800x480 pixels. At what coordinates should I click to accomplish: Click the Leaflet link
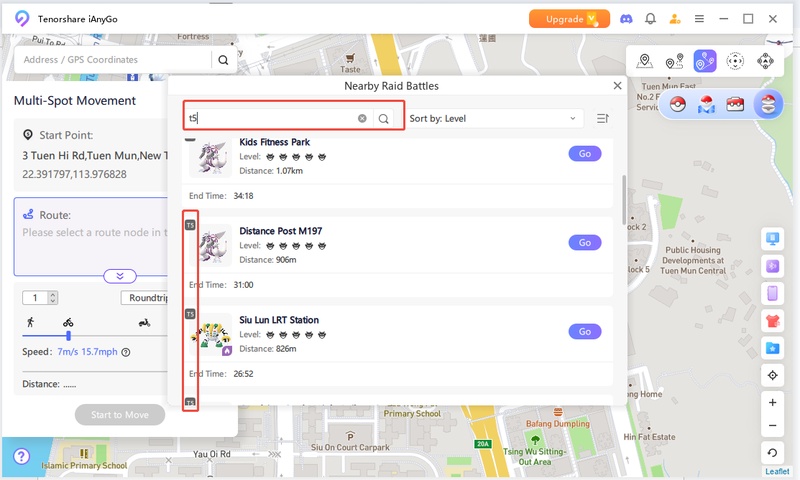(x=777, y=471)
